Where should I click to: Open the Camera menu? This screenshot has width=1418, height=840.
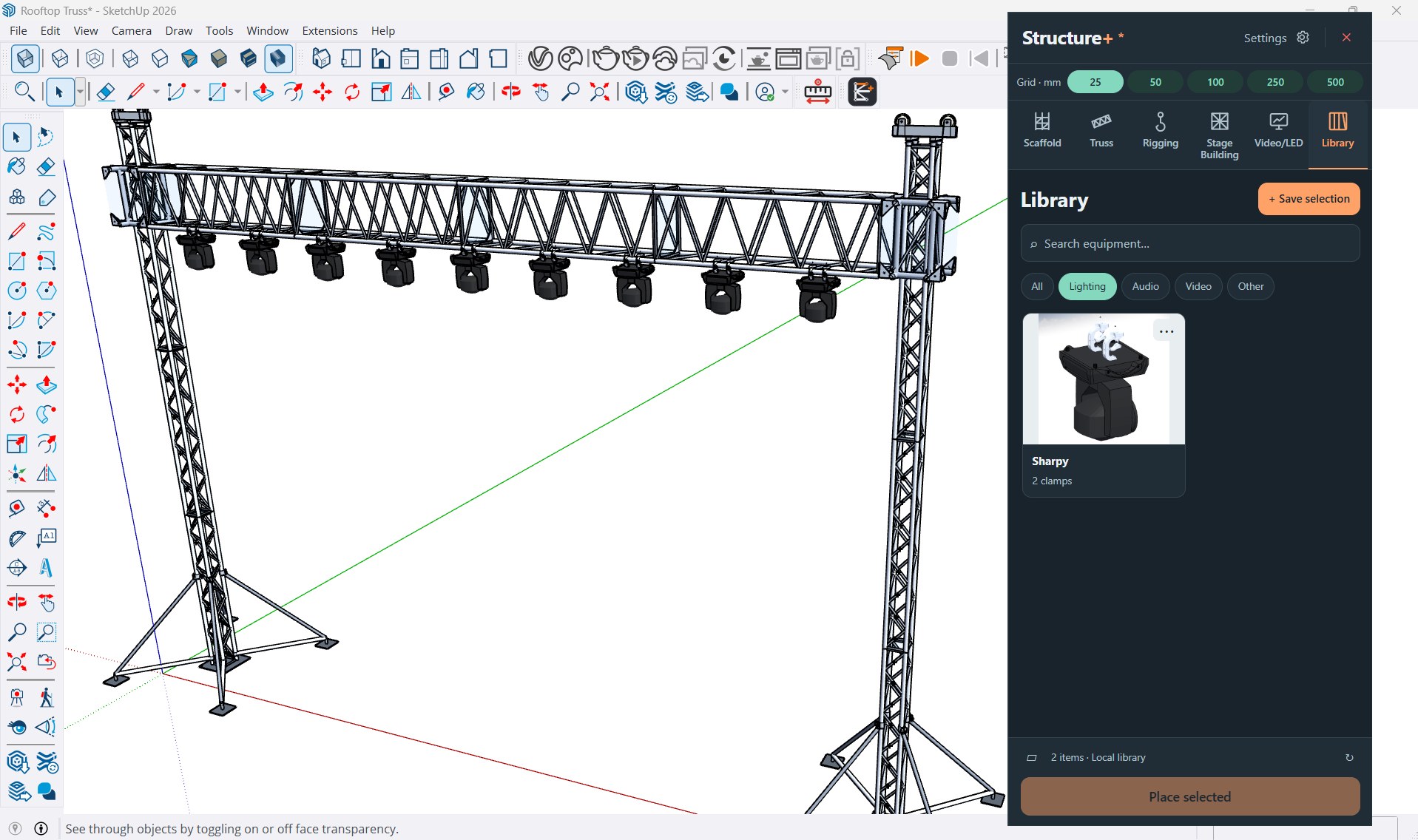[131, 30]
